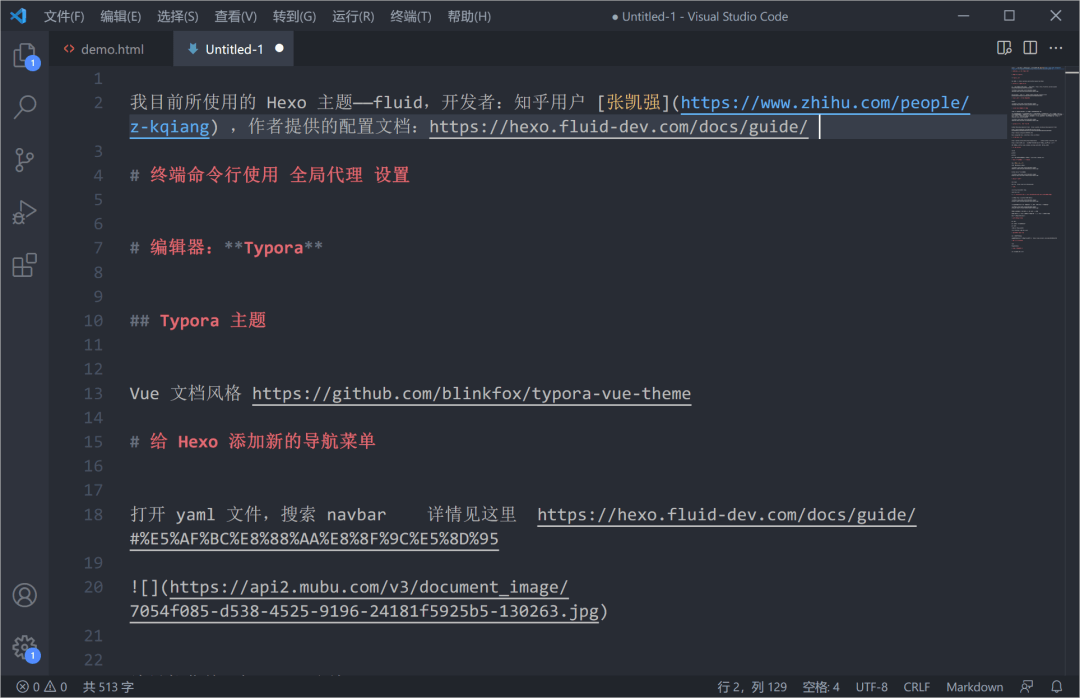The image size is (1080, 698).
Task: Open the Search view
Action: coord(25,107)
